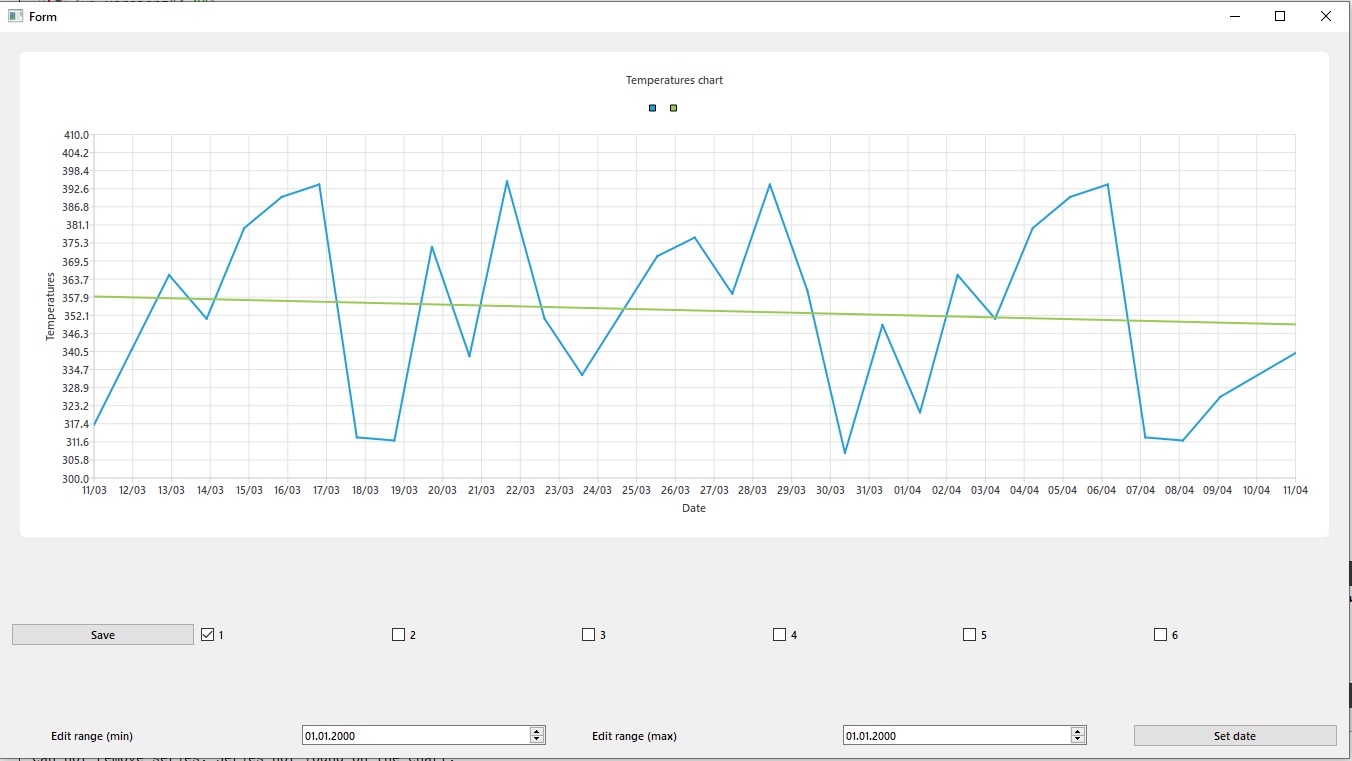Click the Date axis label
Image resolution: width=1352 pixels, height=761 pixels.
693,508
